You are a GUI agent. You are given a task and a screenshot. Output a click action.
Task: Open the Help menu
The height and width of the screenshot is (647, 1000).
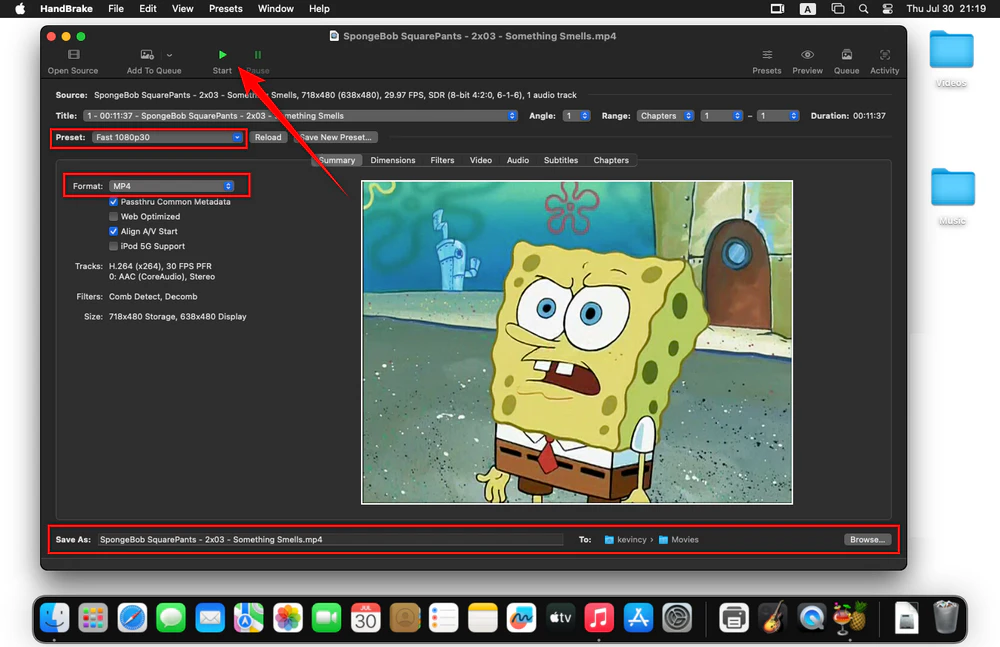coord(320,9)
